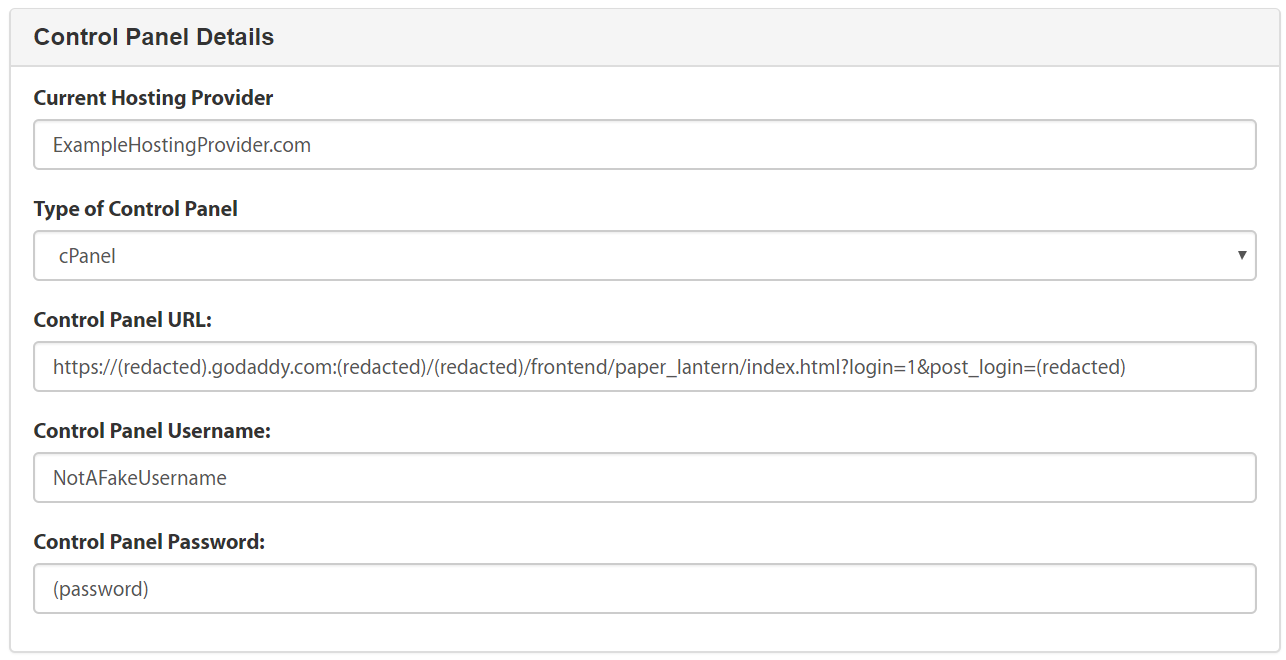The height and width of the screenshot is (660, 1286).
Task: Click the "Current Hosting Provider" label
Action: pyautogui.click(x=153, y=98)
